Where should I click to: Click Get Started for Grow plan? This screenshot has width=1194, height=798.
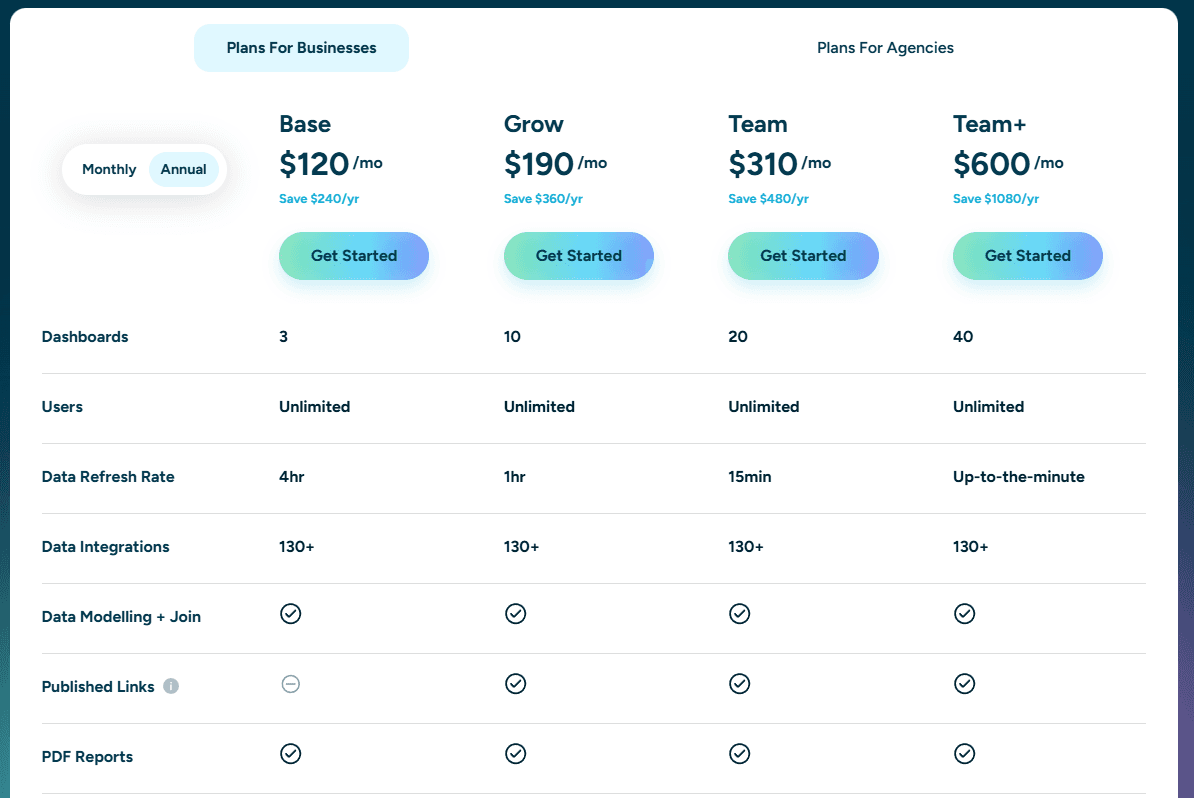click(579, 256)
